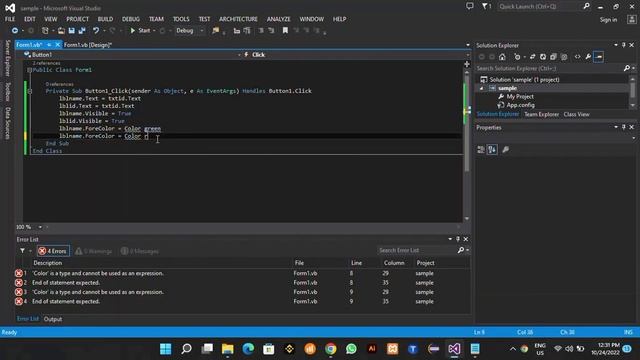Click the green Start debugging button
640x360 pixels.
tap(140, 31)
